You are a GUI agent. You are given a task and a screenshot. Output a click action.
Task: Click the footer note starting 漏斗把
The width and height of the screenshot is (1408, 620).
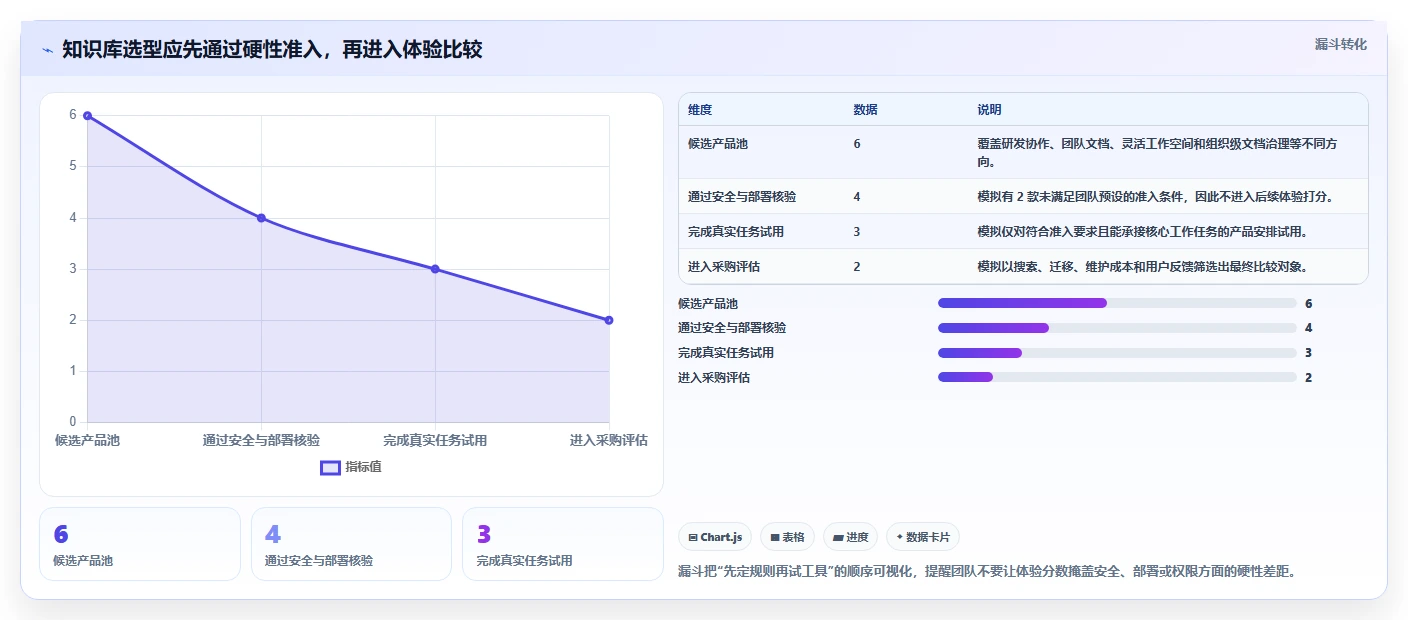tap(987, 571)
